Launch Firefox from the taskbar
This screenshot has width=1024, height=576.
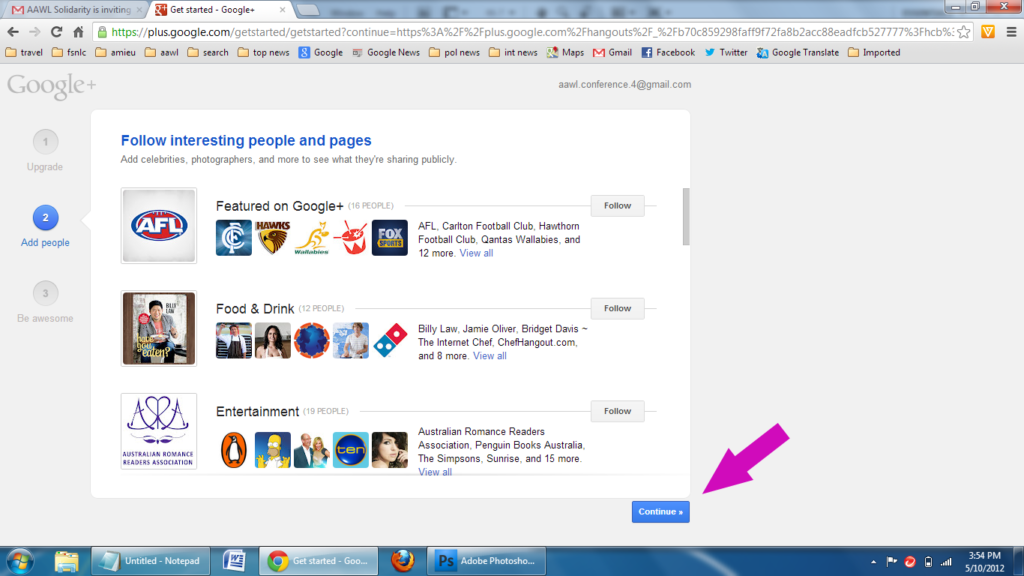click(x=402, y=561)
